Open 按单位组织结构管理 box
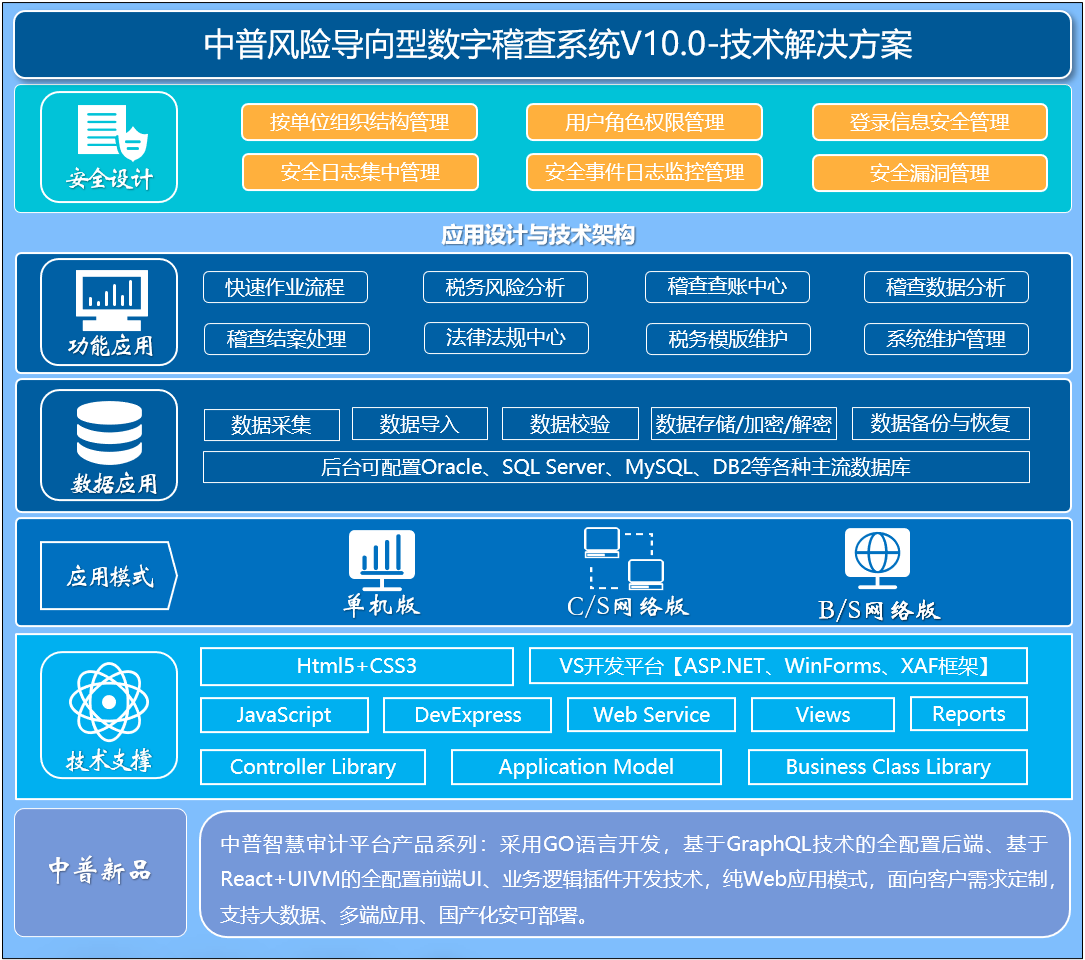 [359, 123]
